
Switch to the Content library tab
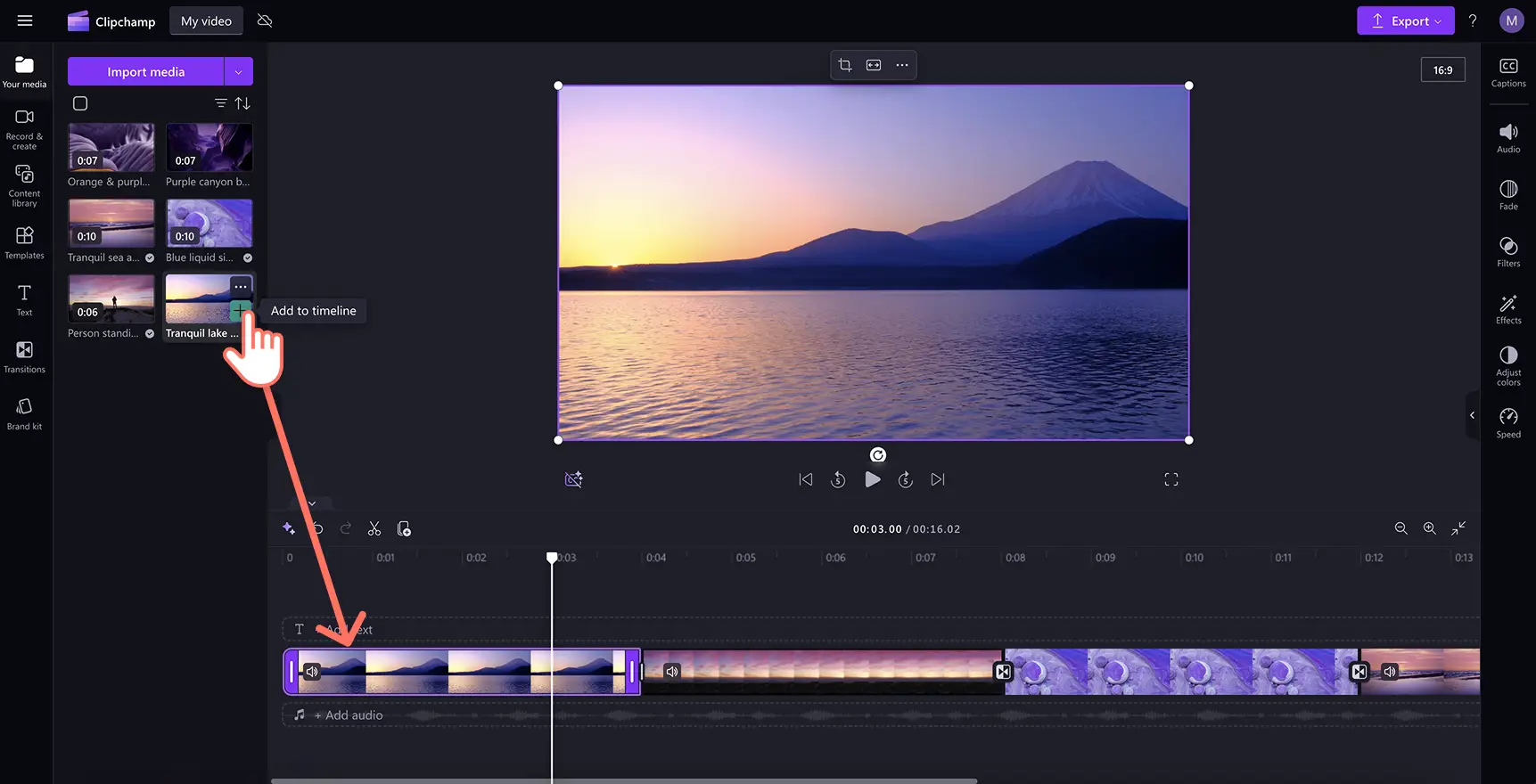24,185
